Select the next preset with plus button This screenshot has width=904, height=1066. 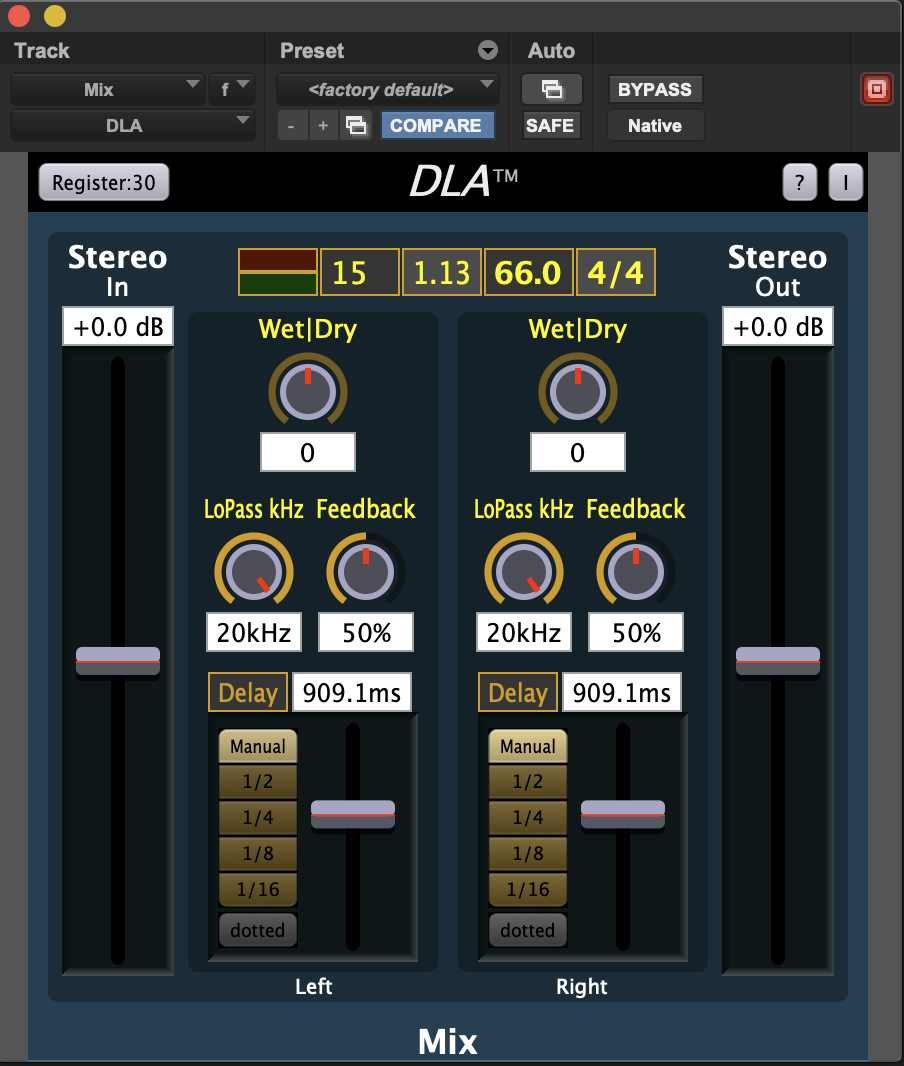pos(323,125)
